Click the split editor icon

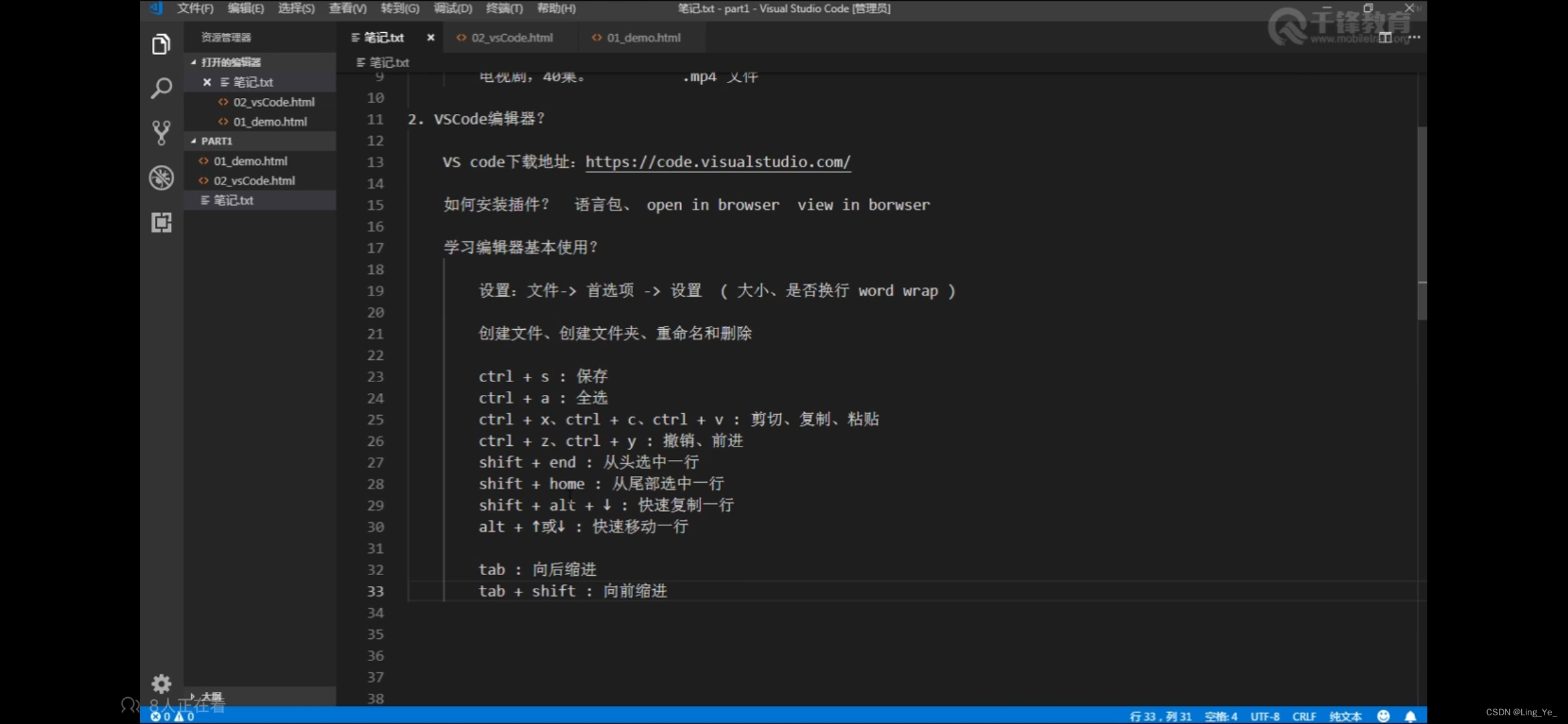pyautogui.click(x=1385, y=38)
